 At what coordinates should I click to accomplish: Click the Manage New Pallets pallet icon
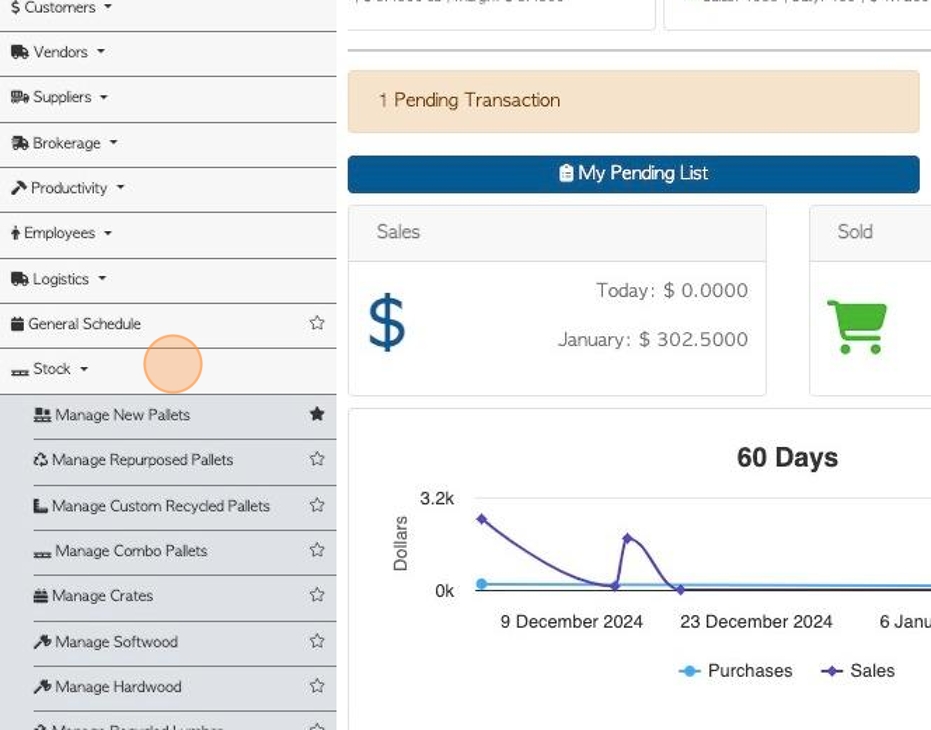(x=42, y=415)
